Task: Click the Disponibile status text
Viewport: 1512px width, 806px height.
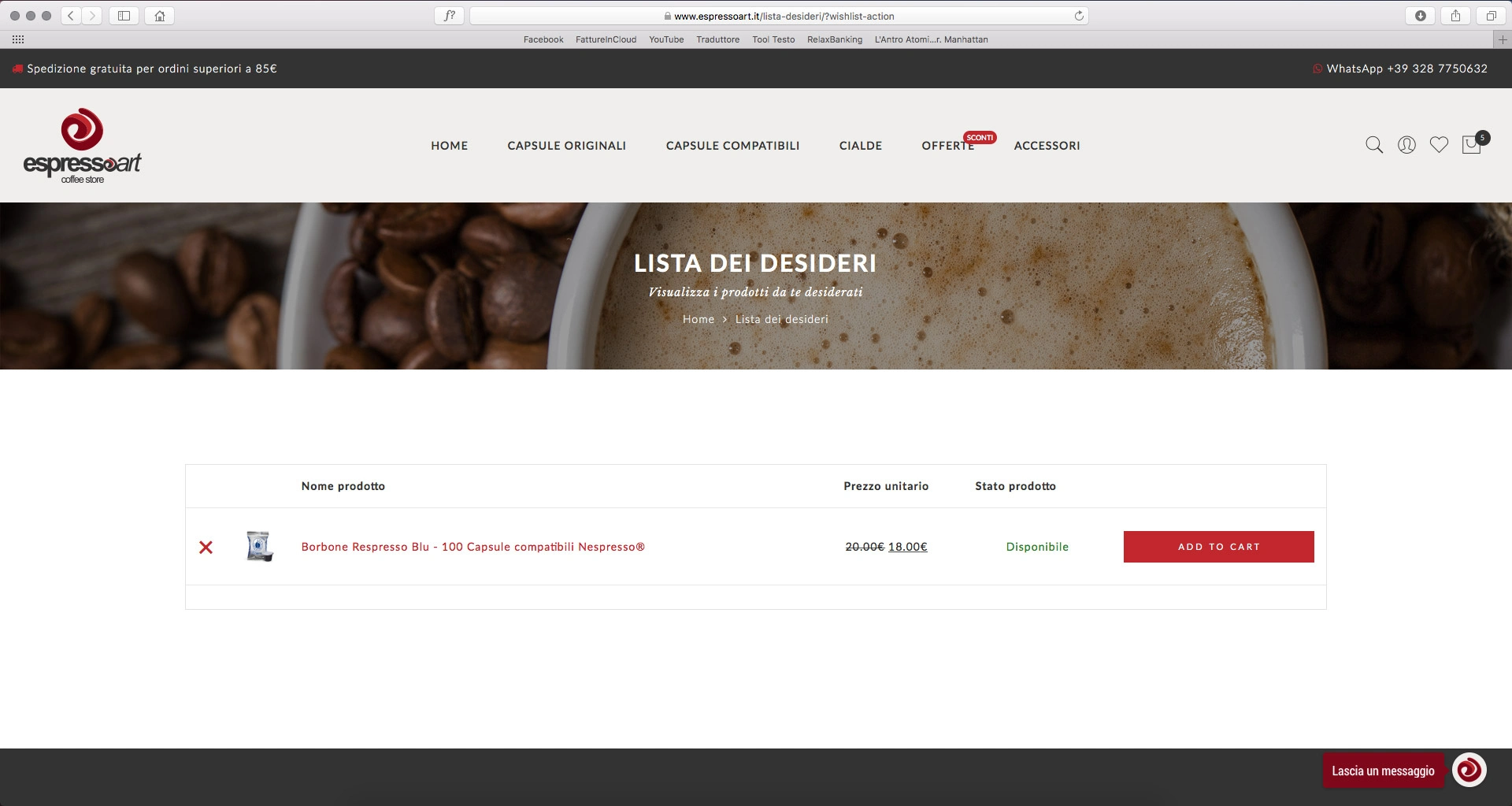Action: pos(1037,547)
